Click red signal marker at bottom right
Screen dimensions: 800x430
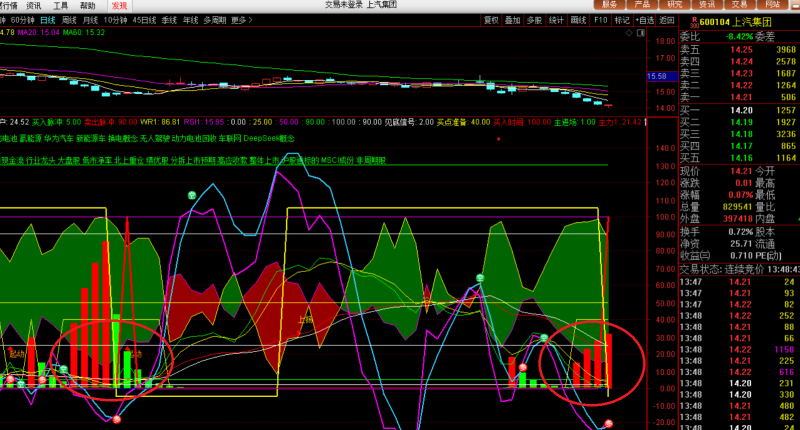click(608, 423)
